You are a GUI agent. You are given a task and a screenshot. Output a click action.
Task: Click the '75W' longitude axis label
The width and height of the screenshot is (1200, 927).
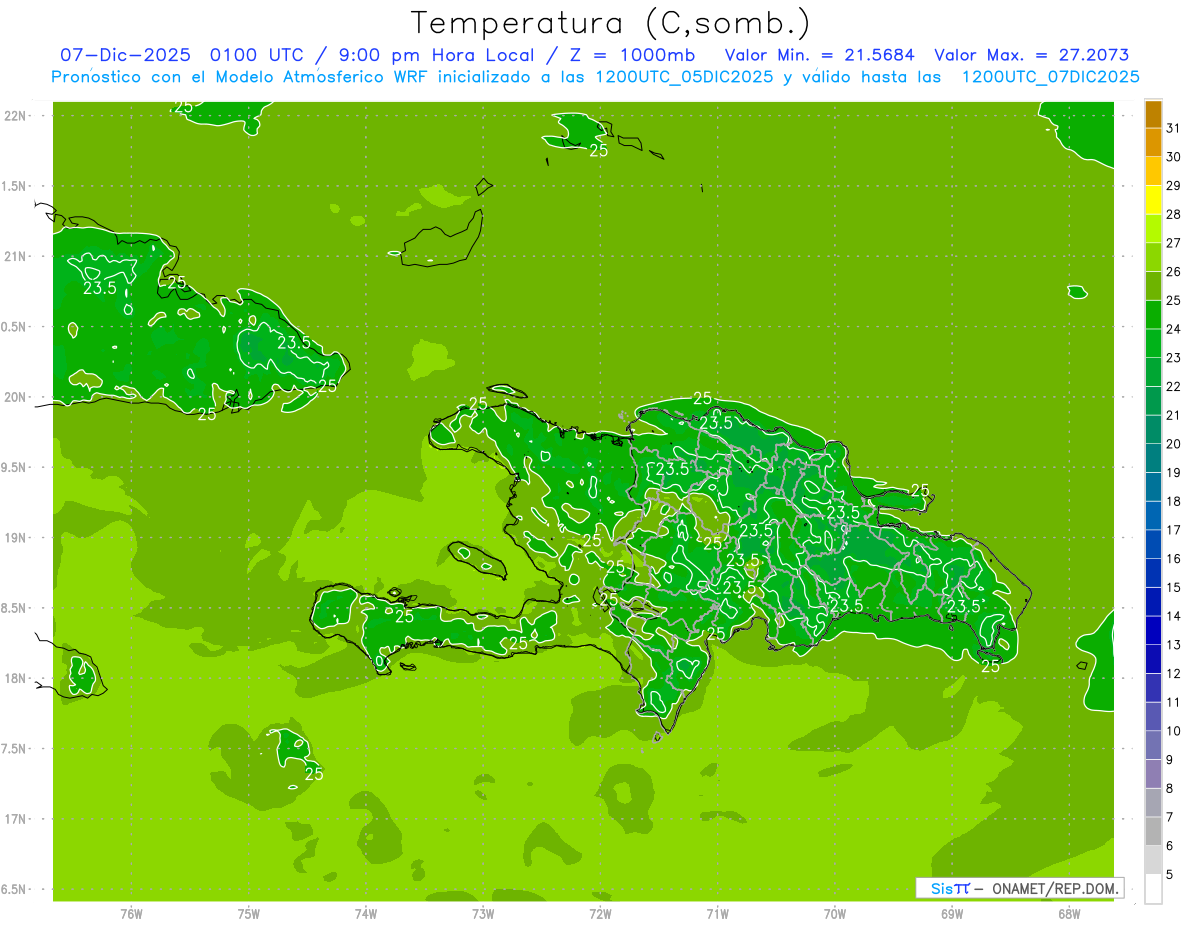(248, 913)
